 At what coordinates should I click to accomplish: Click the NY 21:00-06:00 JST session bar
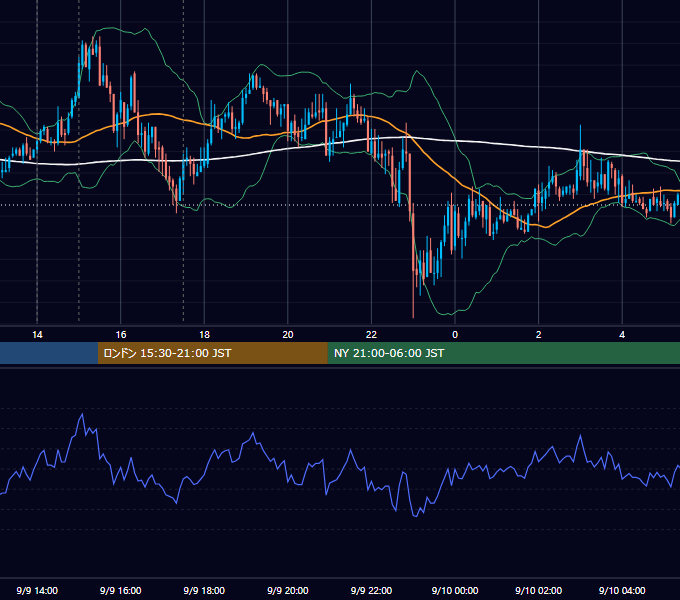pos(503,353)
